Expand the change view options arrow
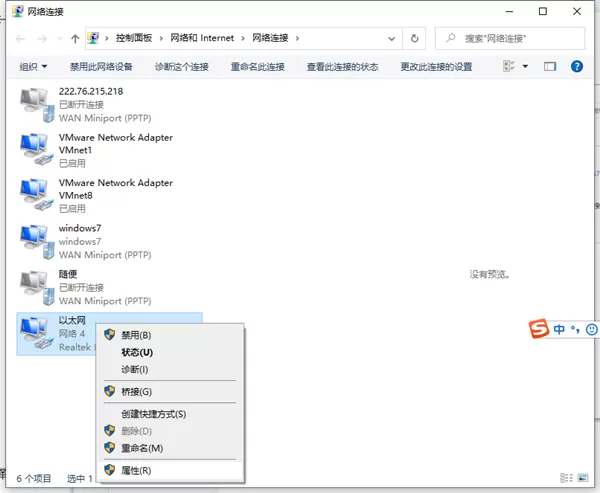The height and width of the screenshot is (493, 600). tap(525, 67)
